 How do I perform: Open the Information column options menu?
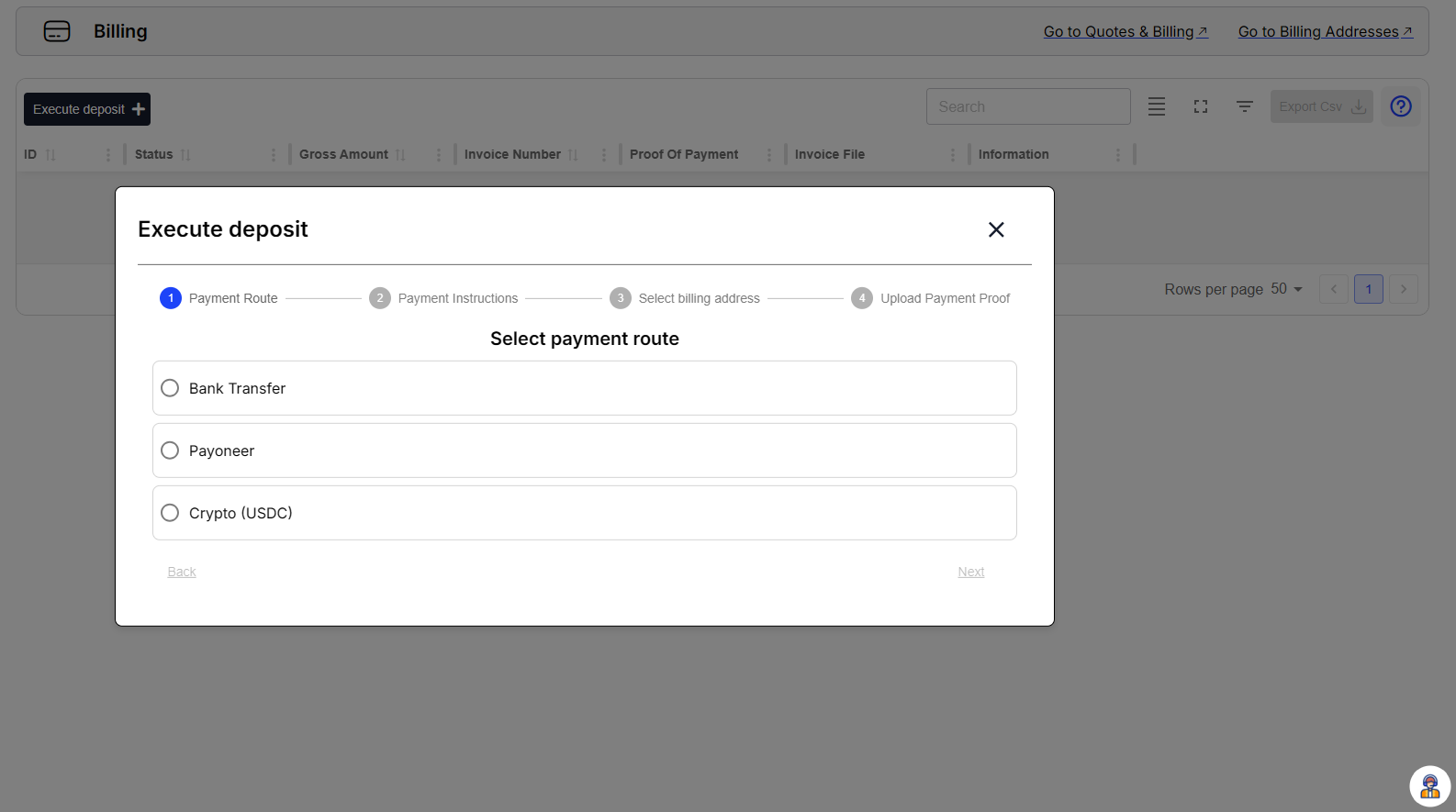pos(1118,155)
